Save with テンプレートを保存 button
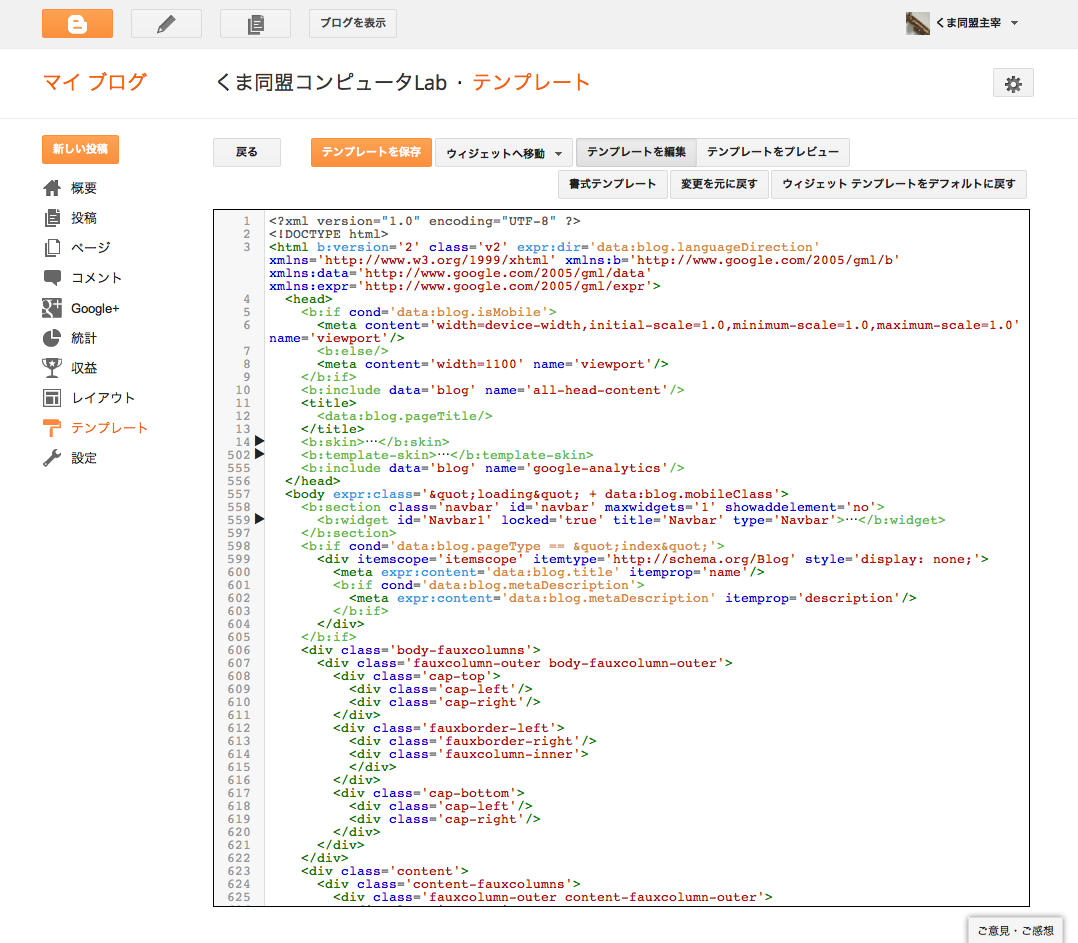1078x943 pixels. pyautogui.click(x=371, y=152)
